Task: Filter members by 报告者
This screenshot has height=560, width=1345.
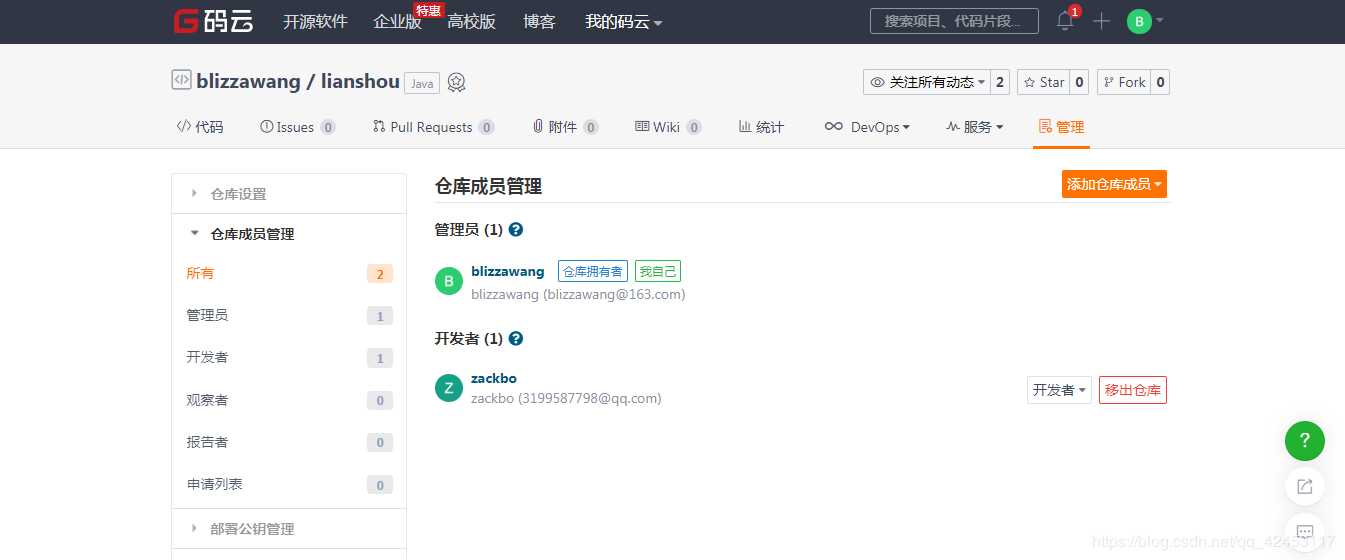Action: click(x=289, y=442)
